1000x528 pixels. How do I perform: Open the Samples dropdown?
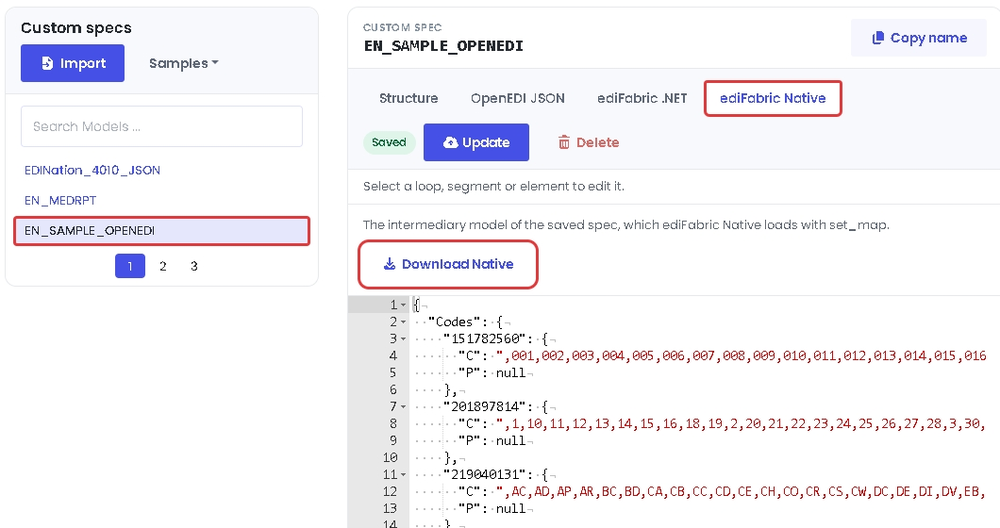coord(184,63)
